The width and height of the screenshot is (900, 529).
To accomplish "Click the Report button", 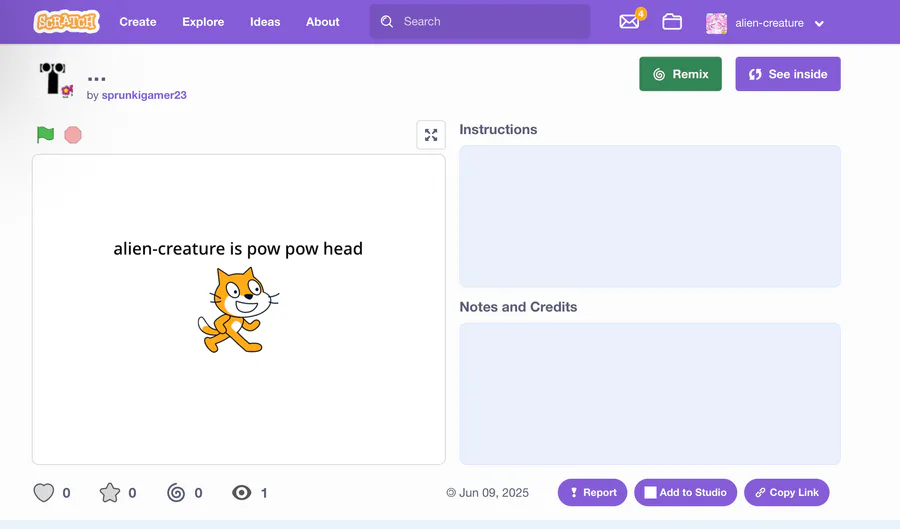I will 592,492.
